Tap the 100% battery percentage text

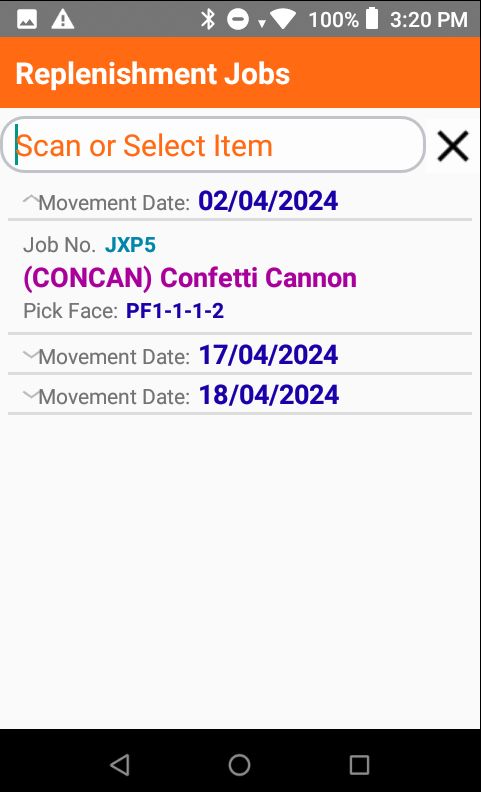[333, 20]
